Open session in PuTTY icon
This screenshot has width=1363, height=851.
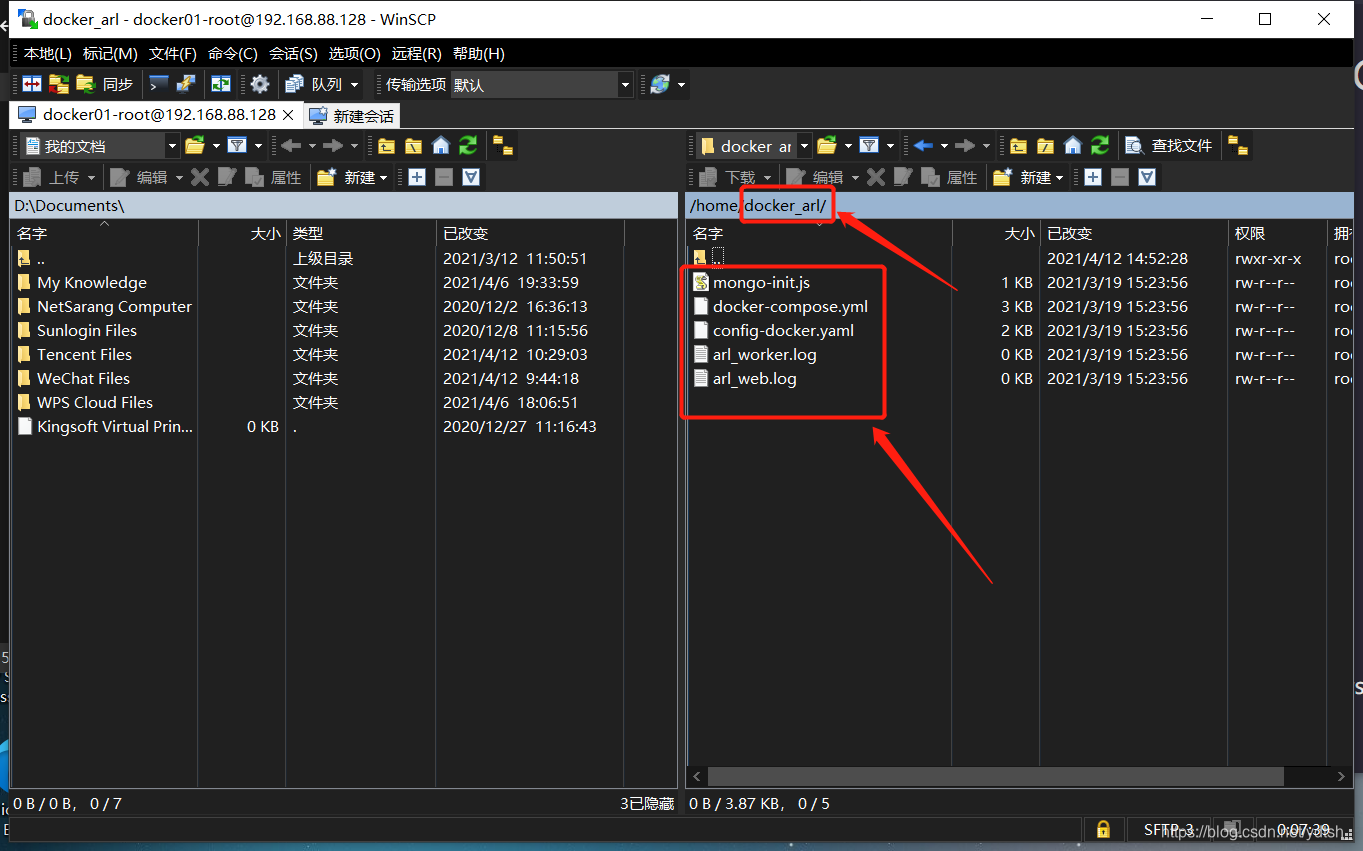tap(185, 85)
